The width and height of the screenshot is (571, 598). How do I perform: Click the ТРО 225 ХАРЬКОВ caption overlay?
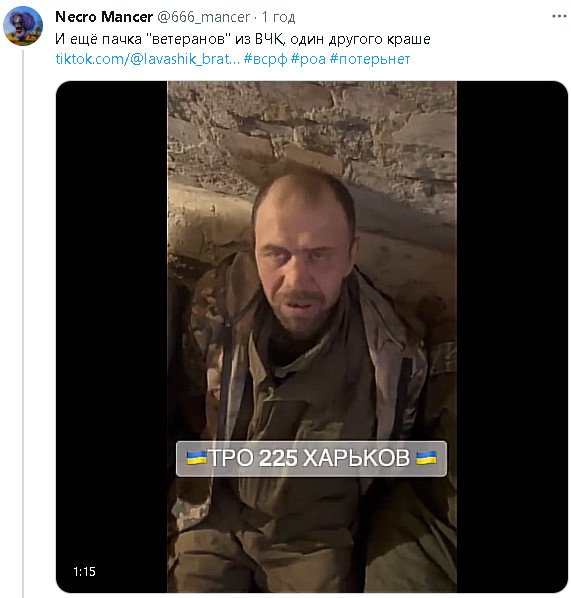tap(311, 458)
